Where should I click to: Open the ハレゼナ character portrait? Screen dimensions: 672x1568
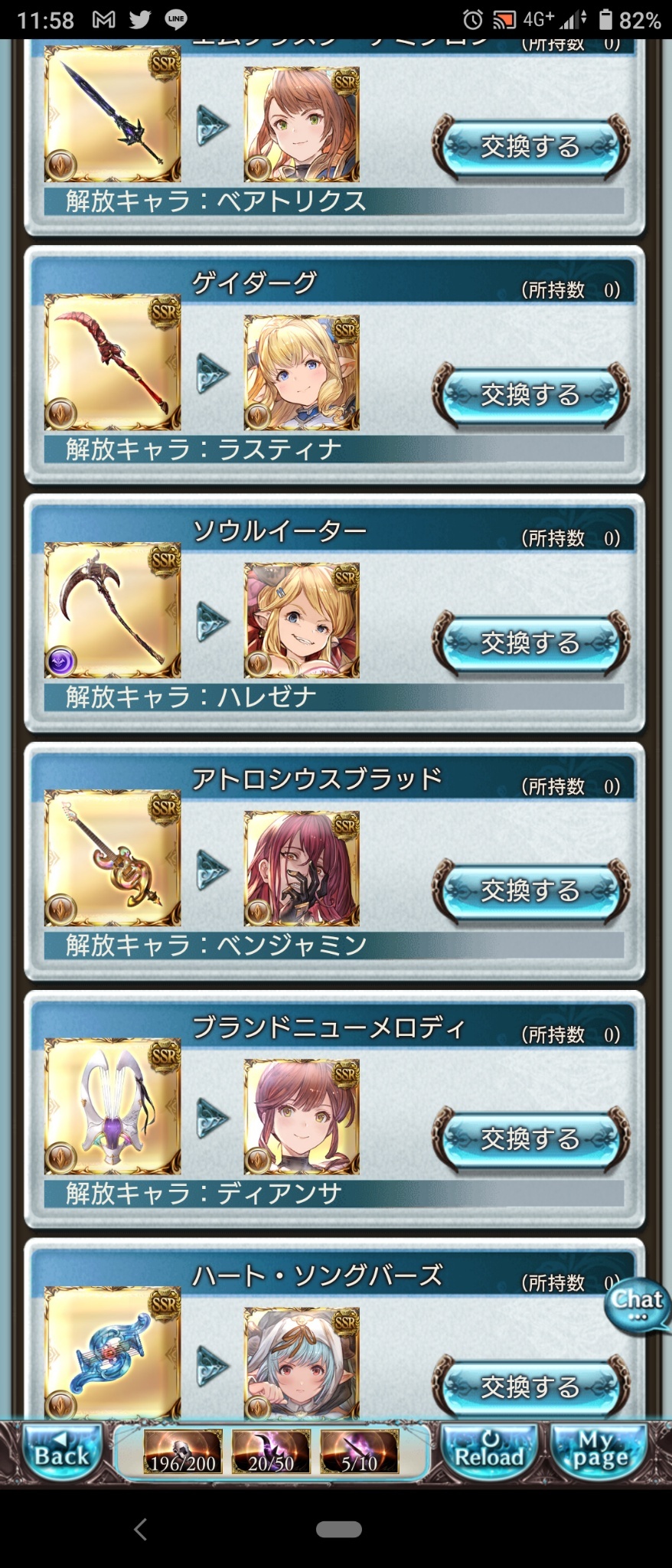(x=302, y=620)
